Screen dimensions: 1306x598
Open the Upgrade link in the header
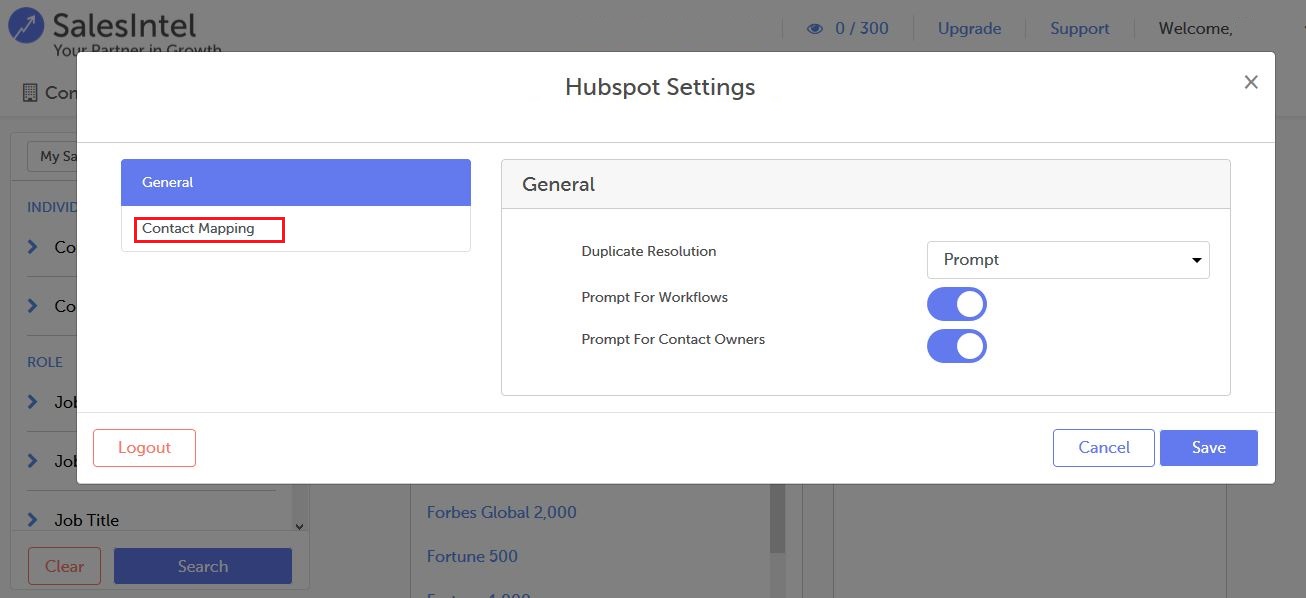tap(969, 29)
